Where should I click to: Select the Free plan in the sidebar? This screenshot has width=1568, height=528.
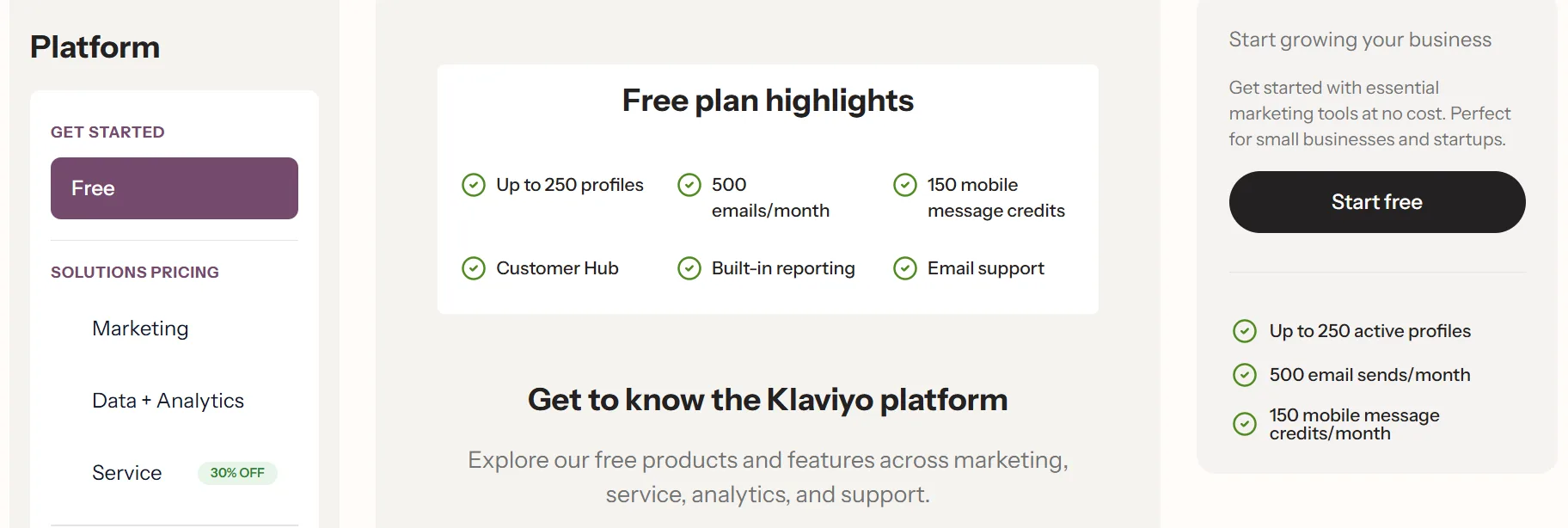point(174,188)
